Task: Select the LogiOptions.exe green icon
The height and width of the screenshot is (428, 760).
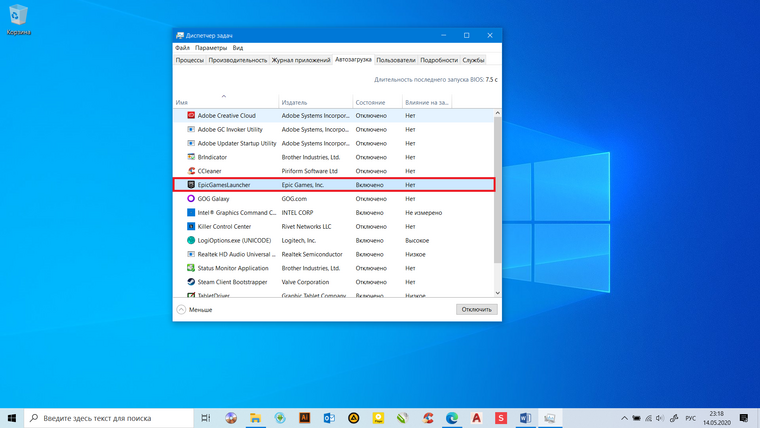Action: pos(191,240)
